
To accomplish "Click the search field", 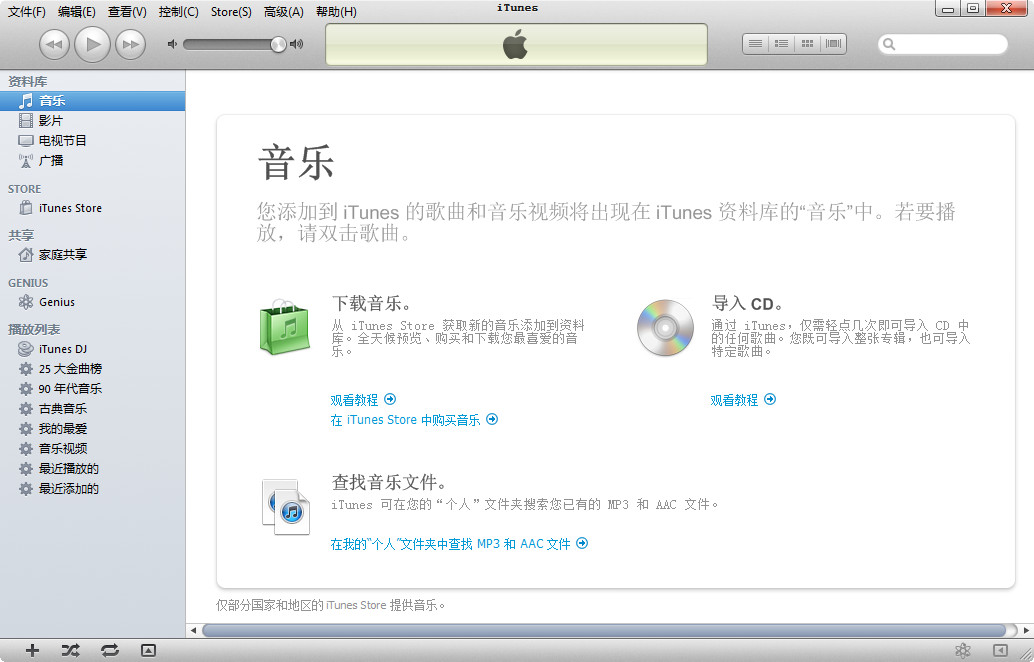I will (x=943, y=44).
